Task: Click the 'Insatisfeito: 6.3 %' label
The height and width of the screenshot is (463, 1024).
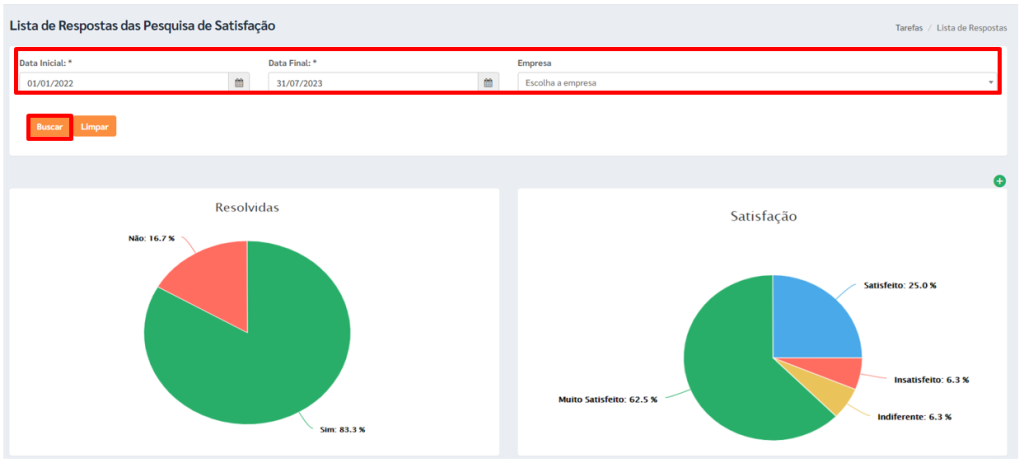Action: pyautogui.click(x=931, y=380)
